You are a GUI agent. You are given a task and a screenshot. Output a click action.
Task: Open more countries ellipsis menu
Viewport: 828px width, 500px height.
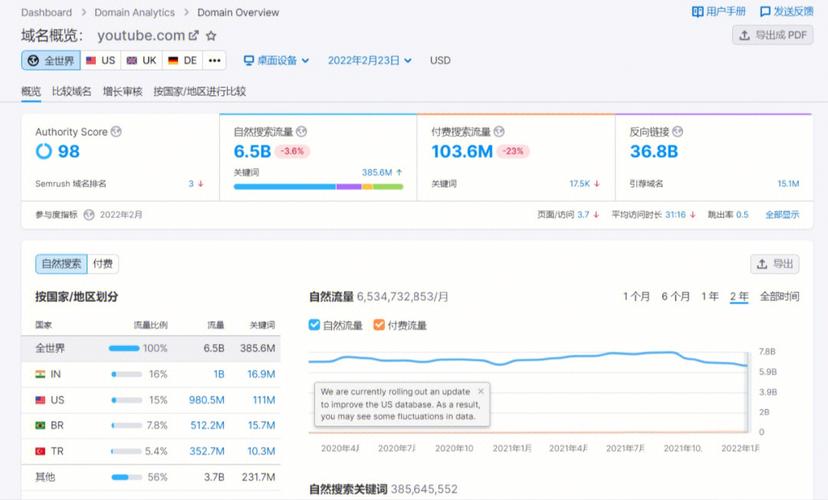(214, 60)
